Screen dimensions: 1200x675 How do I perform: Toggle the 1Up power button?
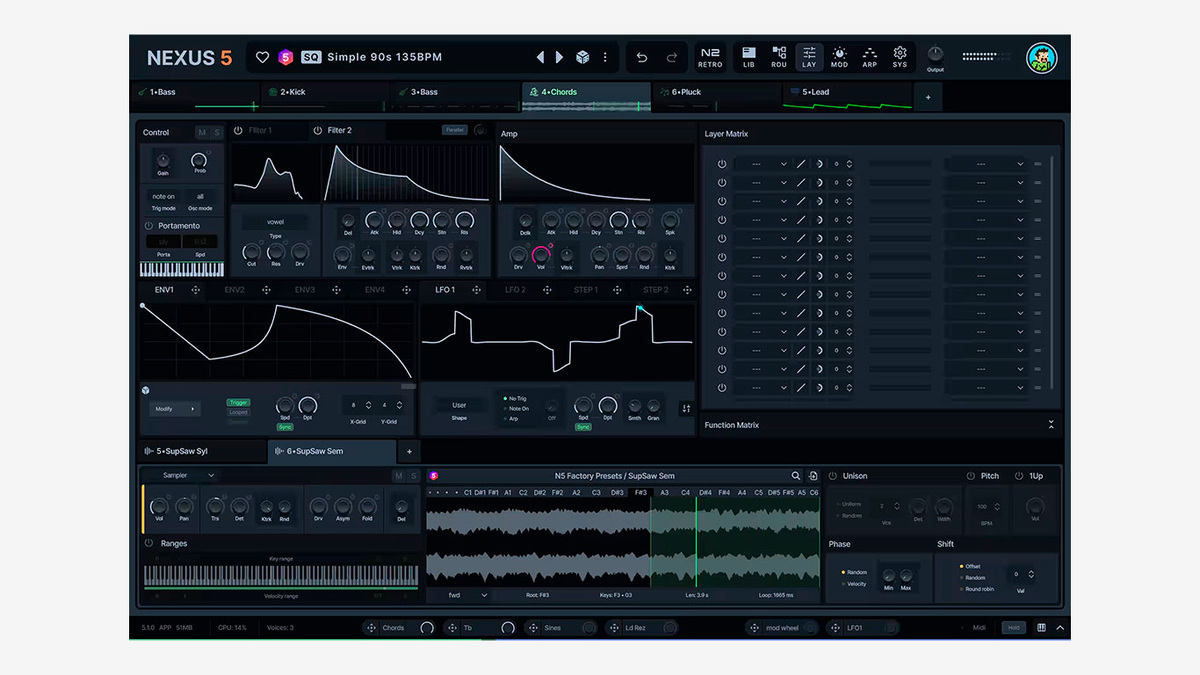1019,476
